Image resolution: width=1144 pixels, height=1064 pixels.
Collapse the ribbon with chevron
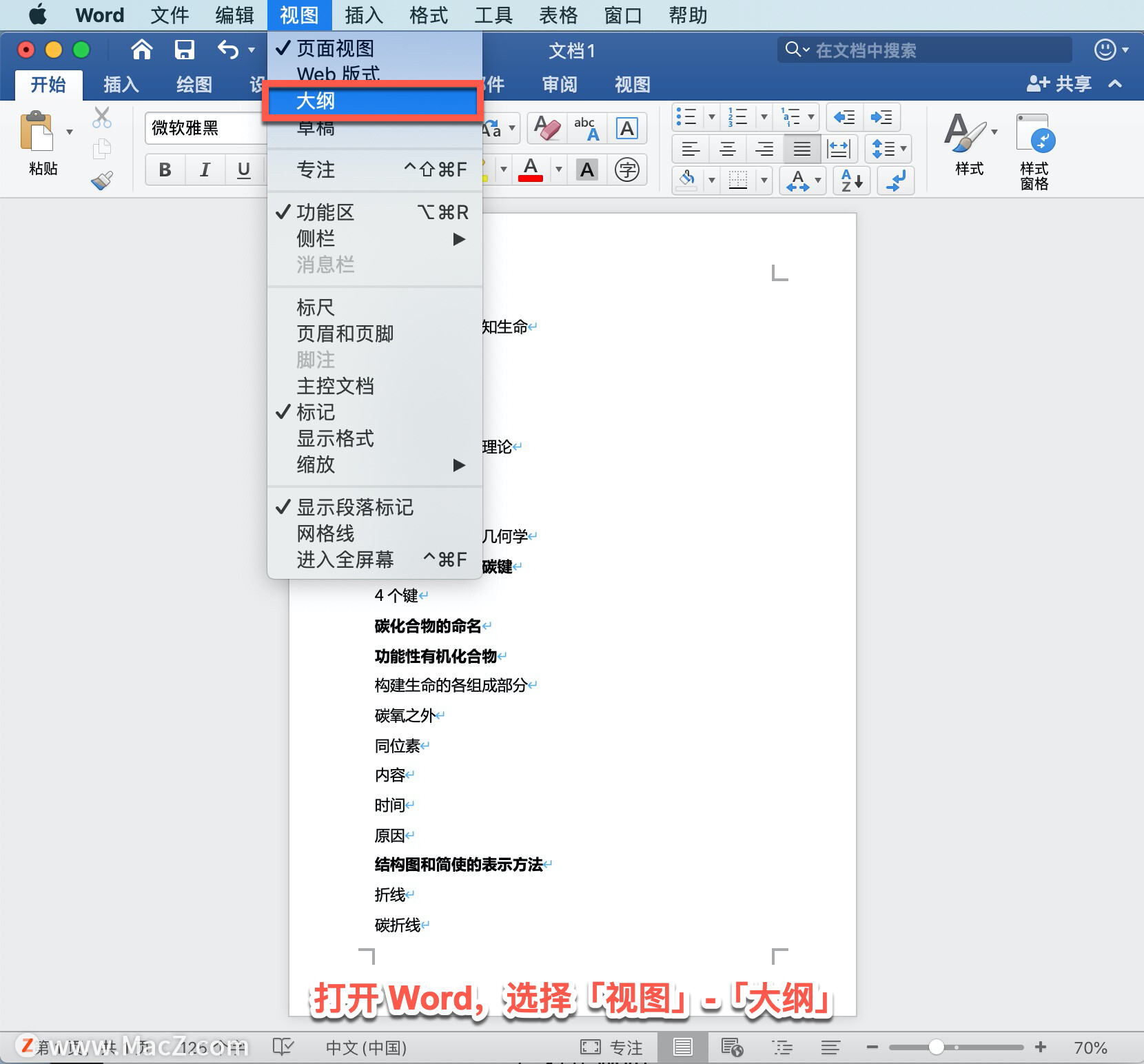[x=1115, y=84]
